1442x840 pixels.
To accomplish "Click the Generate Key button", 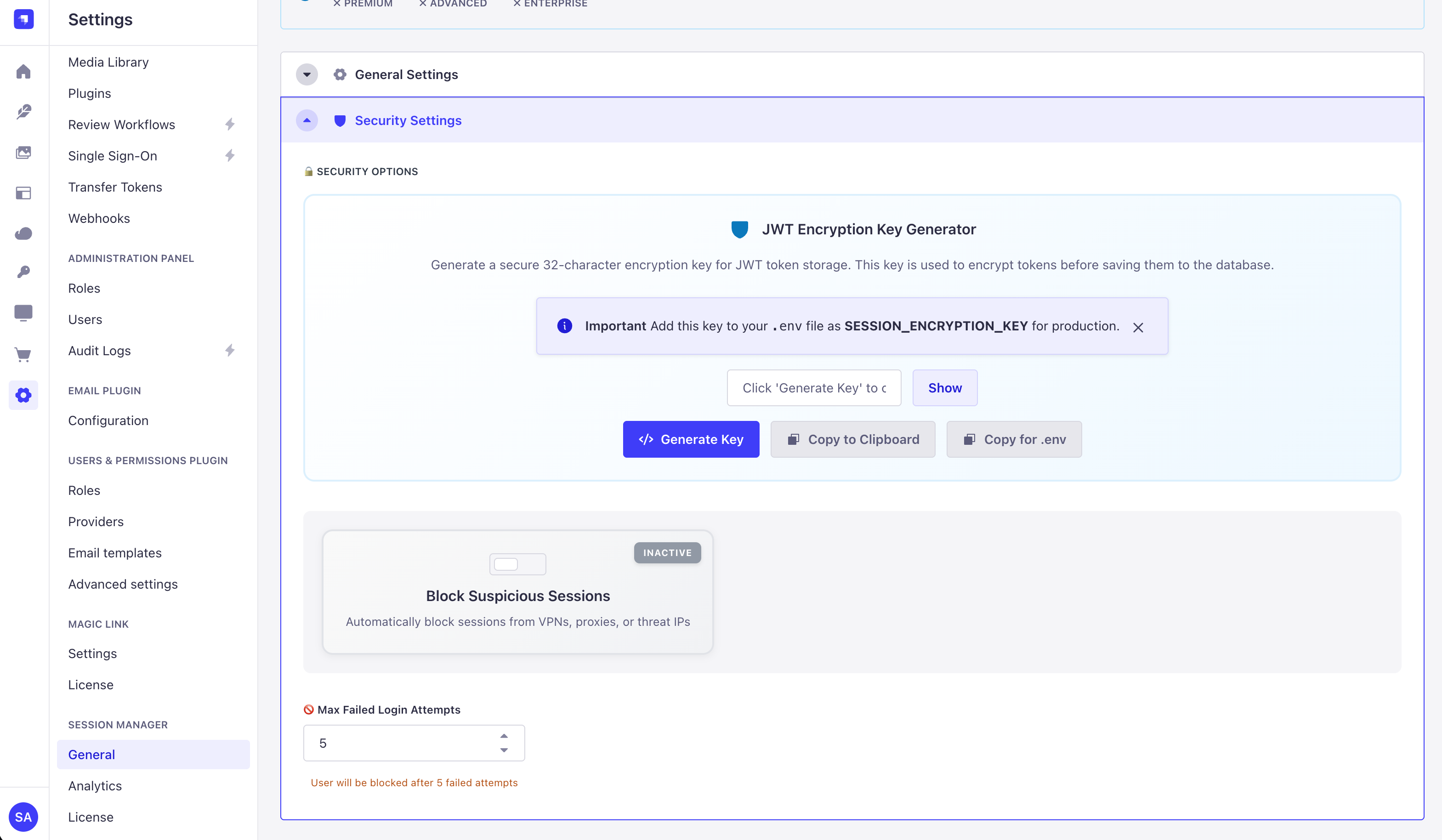I will click(691, 439).
